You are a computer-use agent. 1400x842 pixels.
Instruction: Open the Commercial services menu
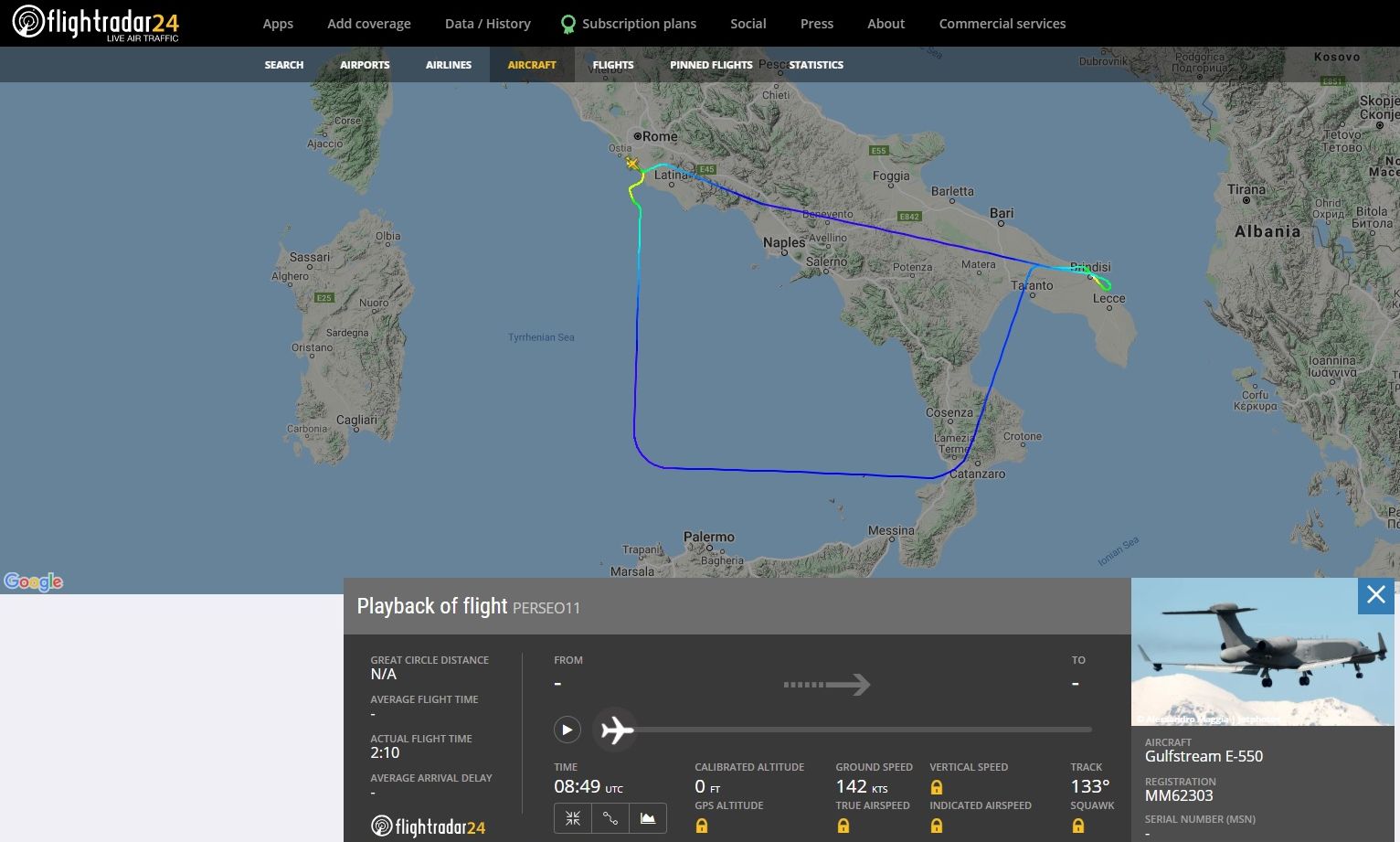click(x=1002, y=24)
